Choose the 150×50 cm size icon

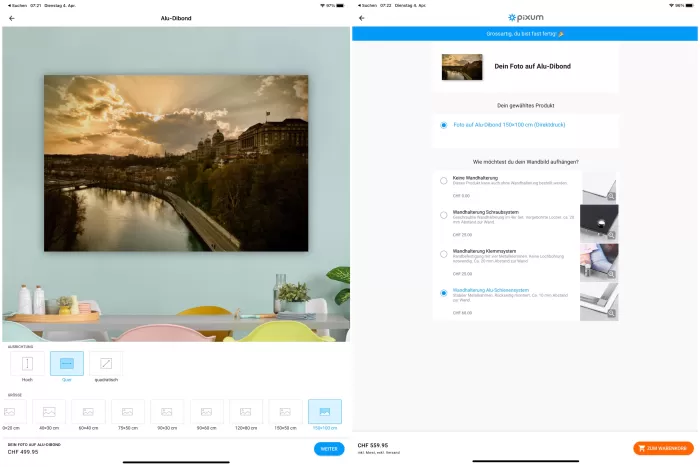pos(285,412)
